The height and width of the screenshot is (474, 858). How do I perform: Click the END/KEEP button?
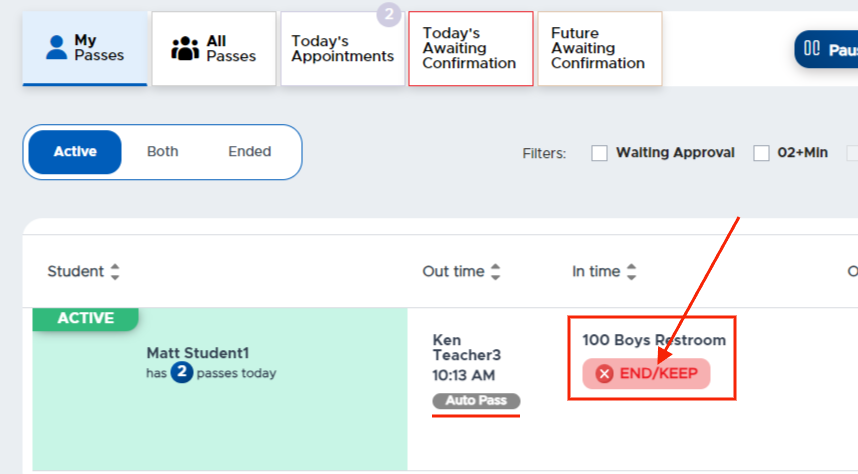click(x=646, y=374)
